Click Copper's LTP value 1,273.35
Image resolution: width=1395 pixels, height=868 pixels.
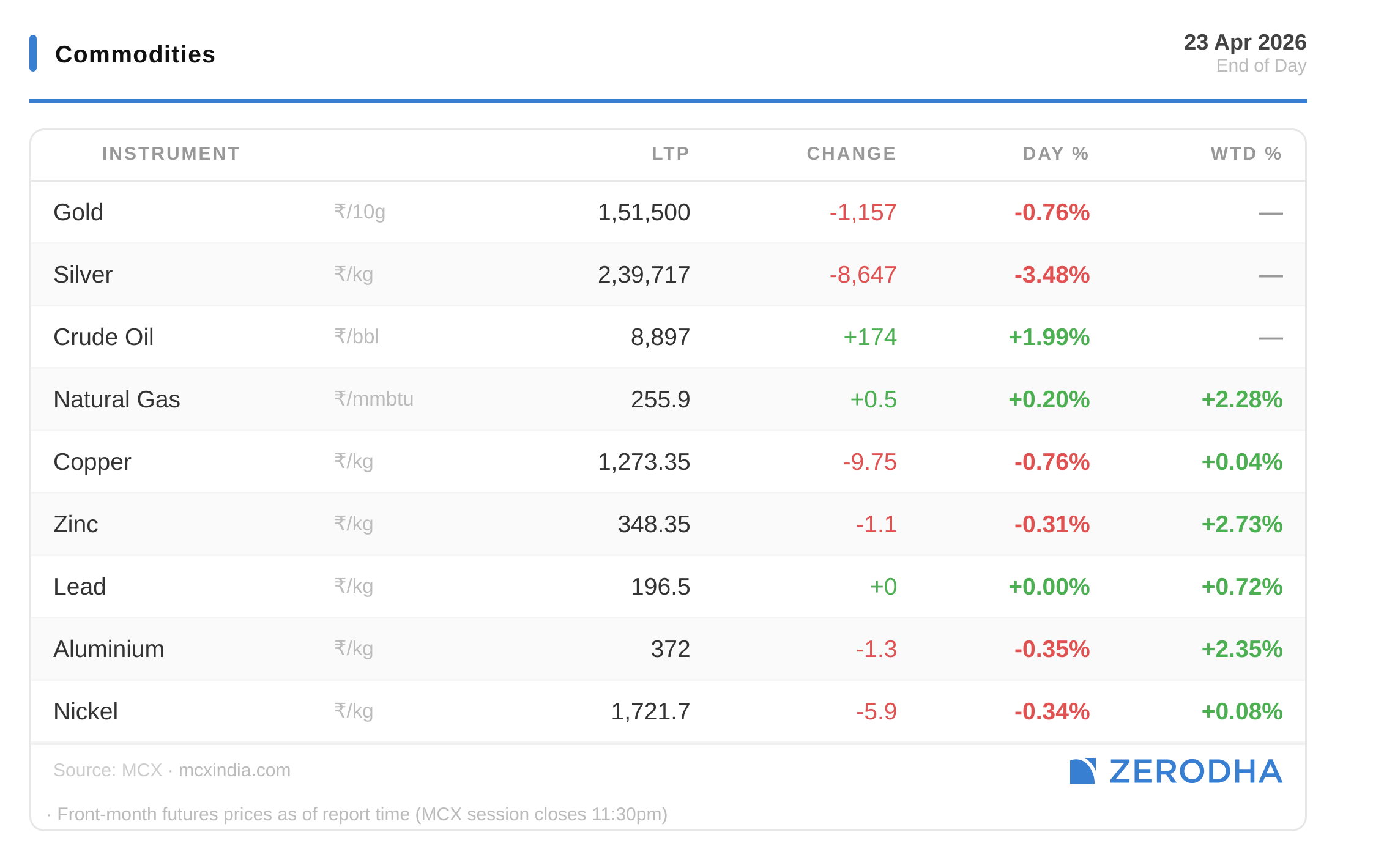pos(644,462)
